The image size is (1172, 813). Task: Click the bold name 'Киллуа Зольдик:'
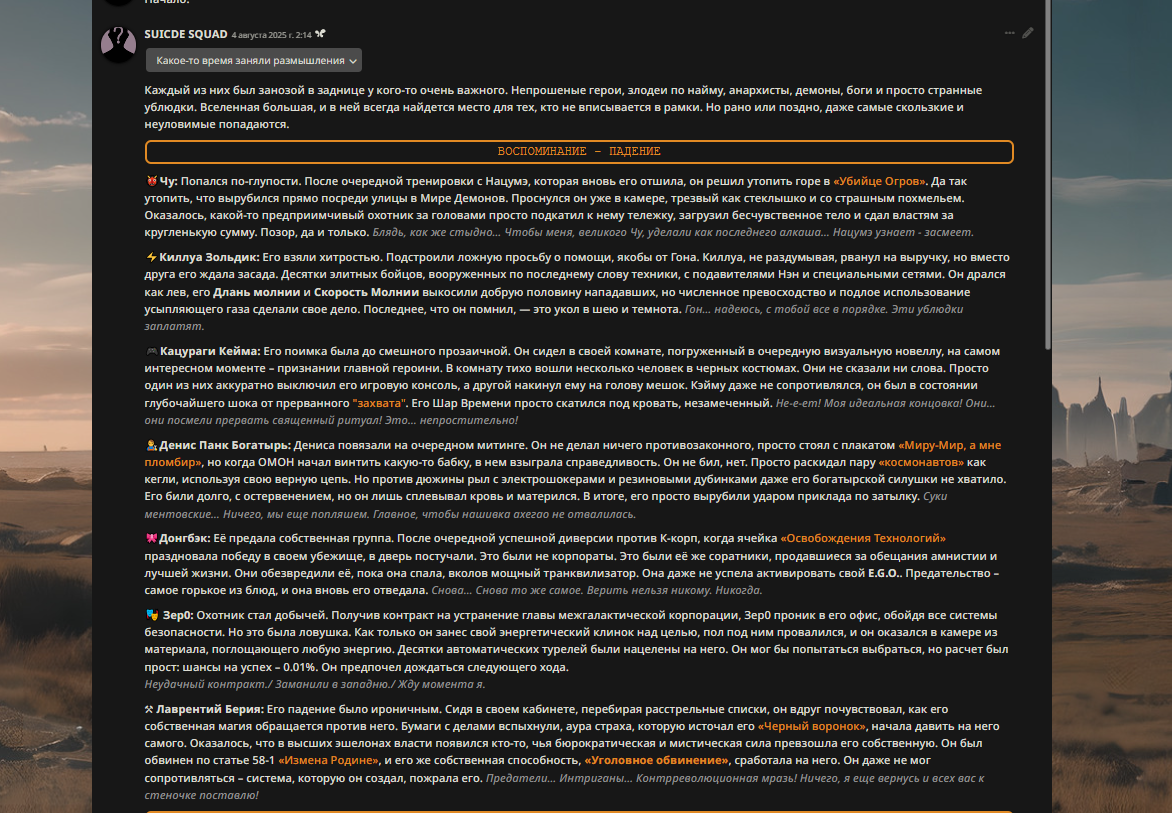pos(209,257)
